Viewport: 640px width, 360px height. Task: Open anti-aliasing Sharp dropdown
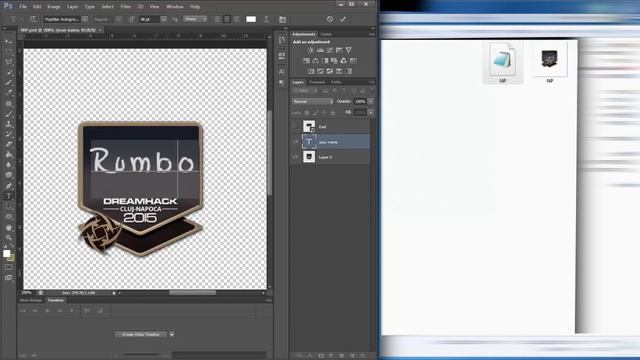[195, 19]
